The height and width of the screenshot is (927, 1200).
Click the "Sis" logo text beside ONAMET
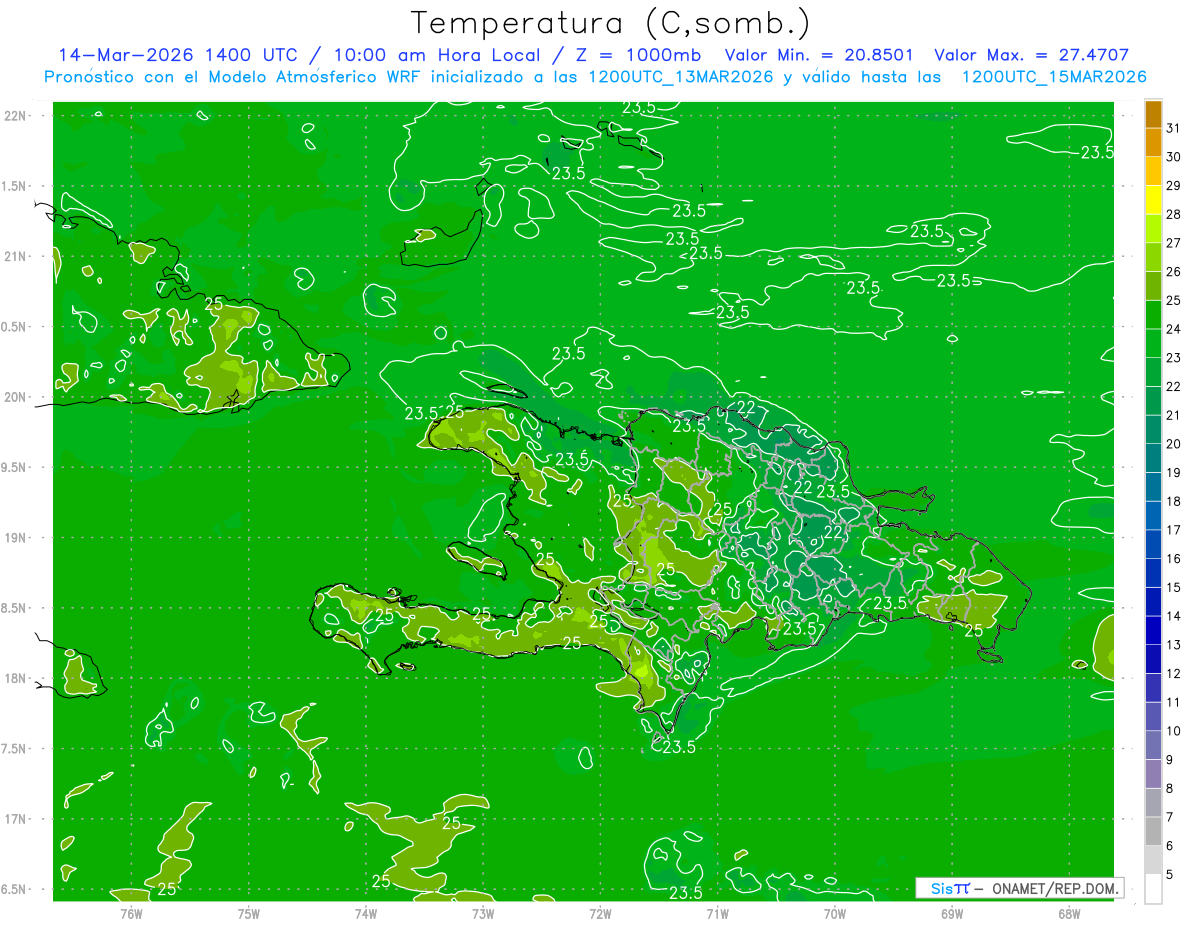(941, 888)
